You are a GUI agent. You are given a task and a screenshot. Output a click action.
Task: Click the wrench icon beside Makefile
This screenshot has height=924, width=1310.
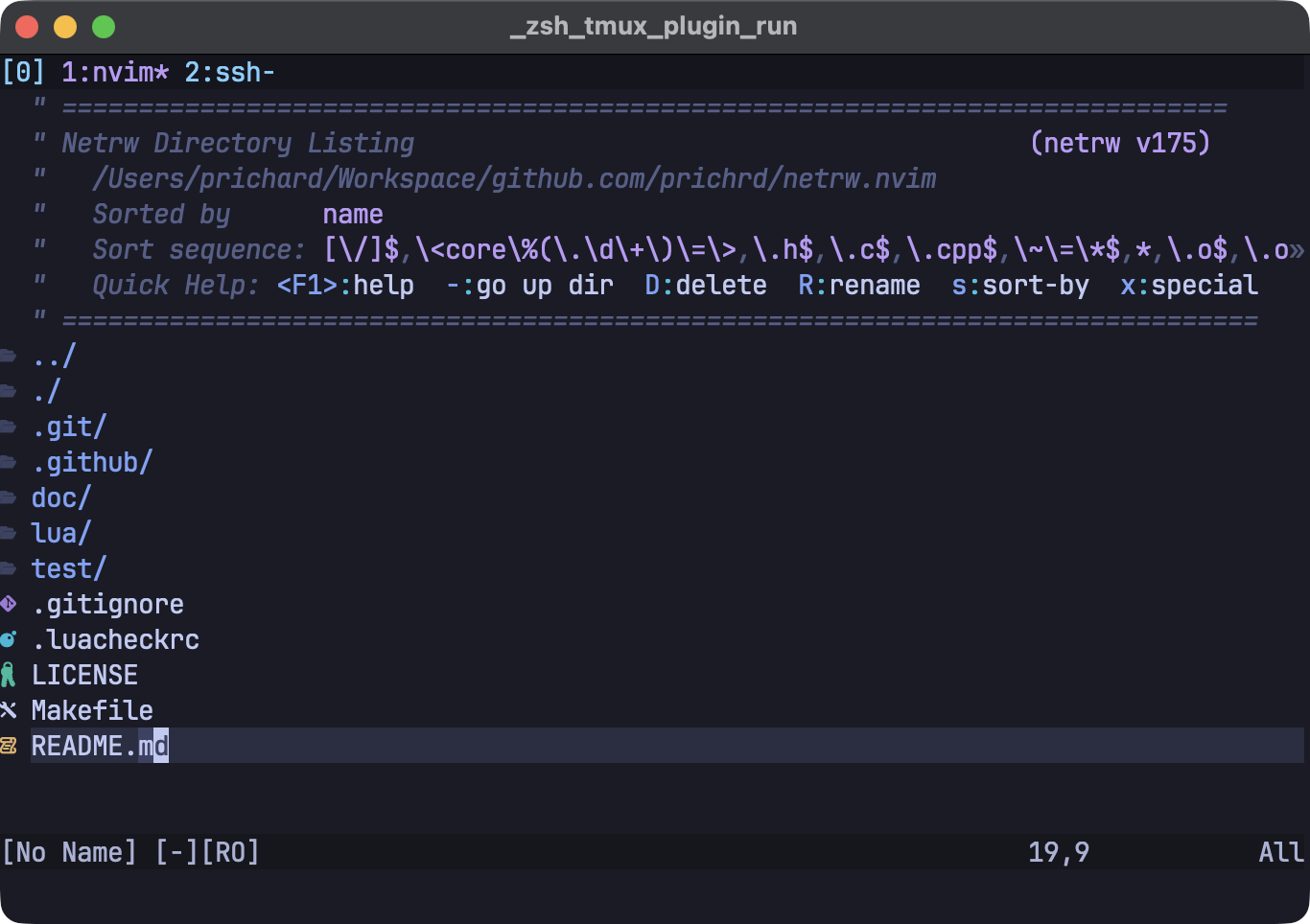[x=10, y=710]
